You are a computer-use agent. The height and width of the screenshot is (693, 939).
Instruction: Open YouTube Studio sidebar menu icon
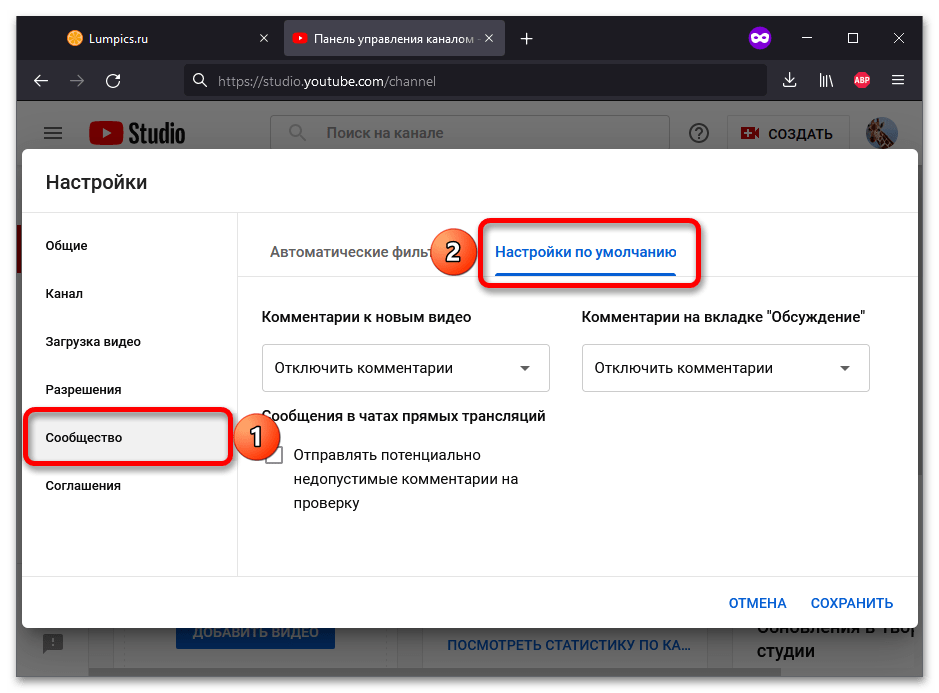point(53,133)
